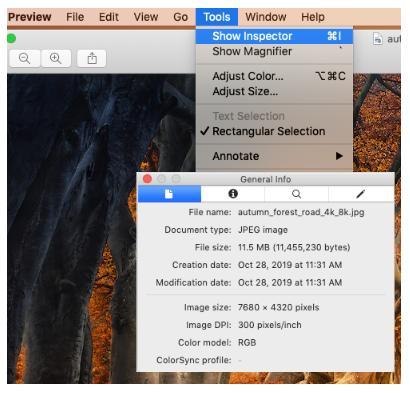Click the Tools menu in menu bar
Viewport: 410px width, 393px height.
pyautogui.click(x=217, y=17)
